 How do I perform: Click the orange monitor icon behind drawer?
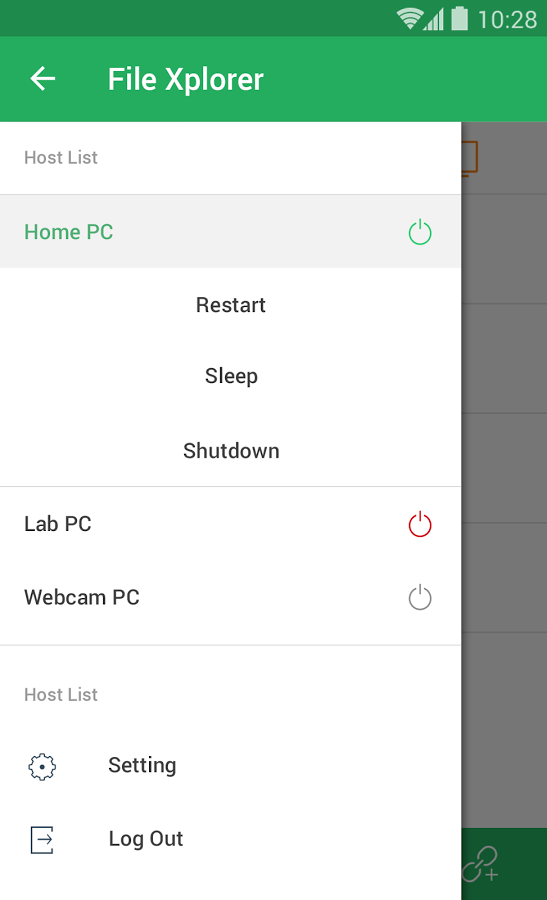(470, 158)
